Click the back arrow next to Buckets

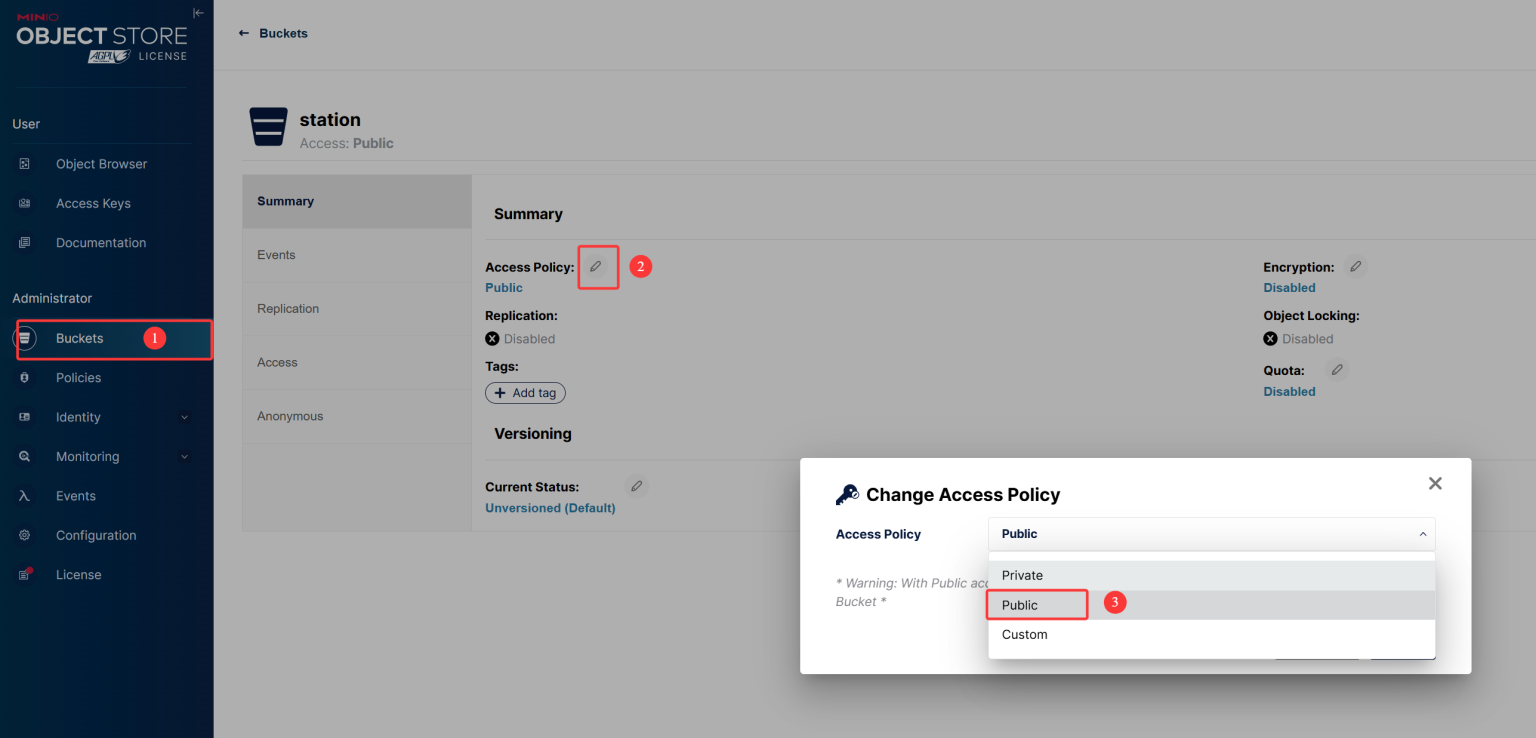(x=243, y=33)
